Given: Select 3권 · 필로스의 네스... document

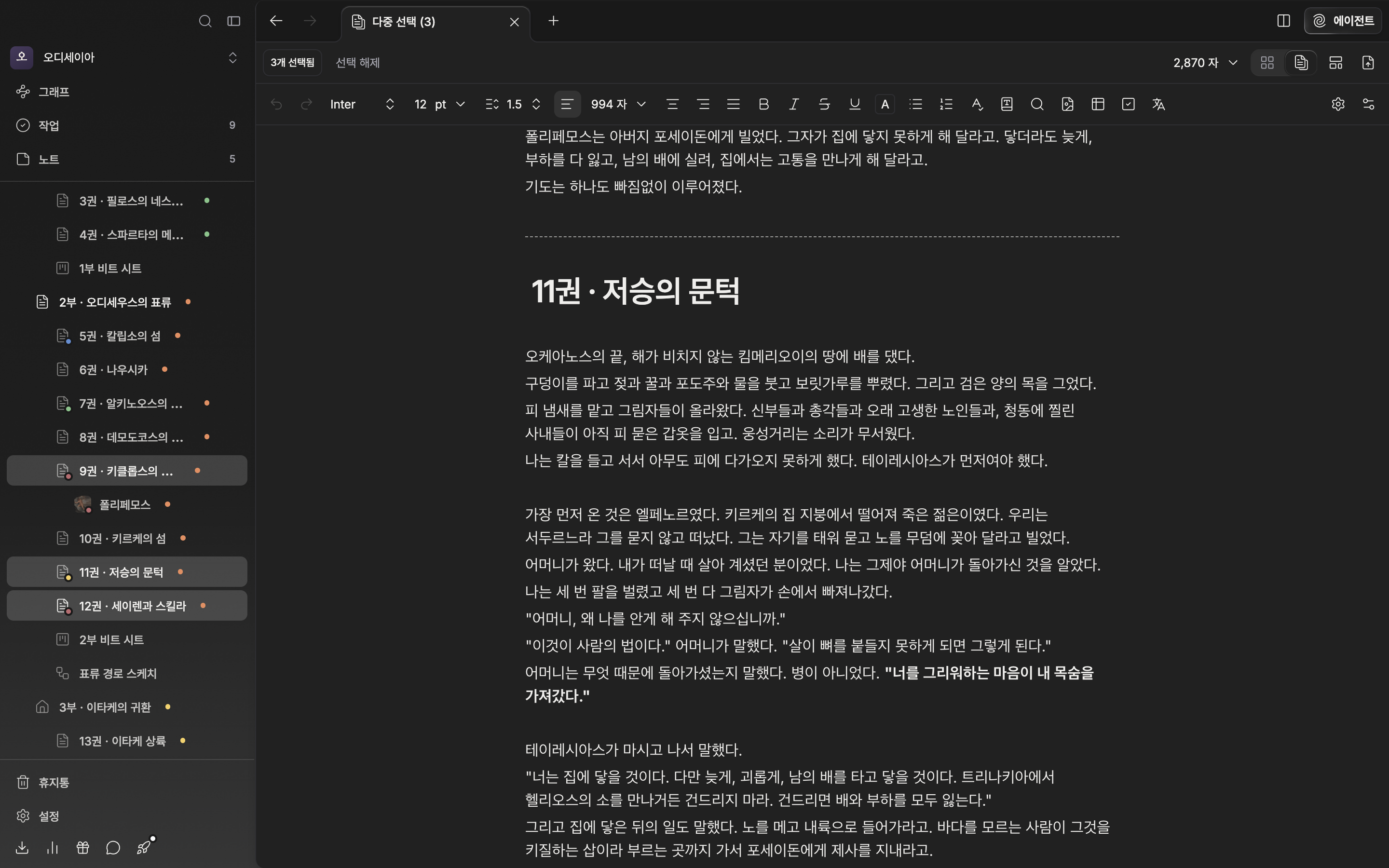Looking at the screenshot, I should [x=127, y=201].
